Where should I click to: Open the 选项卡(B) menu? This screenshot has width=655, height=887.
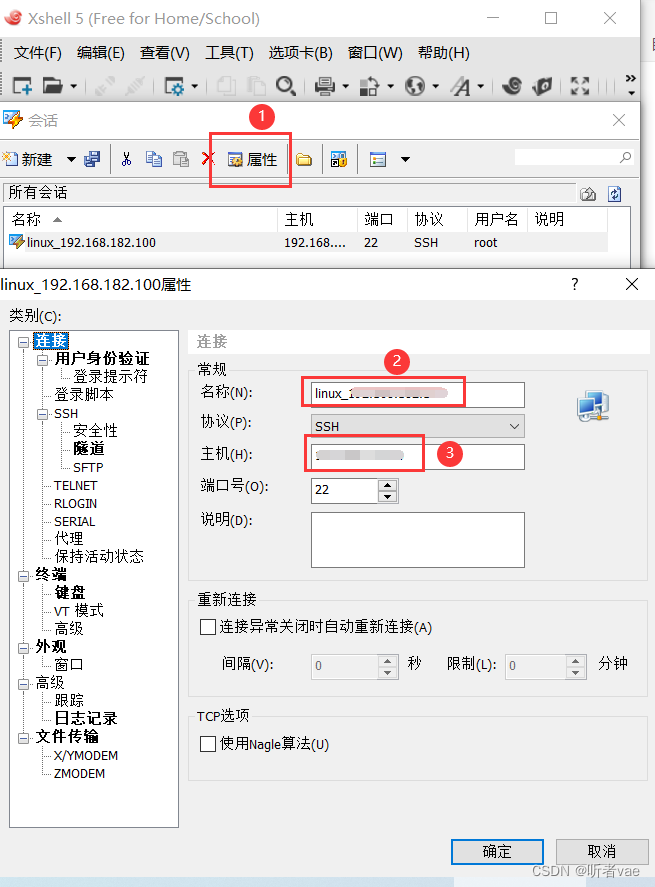click(300, 53)
